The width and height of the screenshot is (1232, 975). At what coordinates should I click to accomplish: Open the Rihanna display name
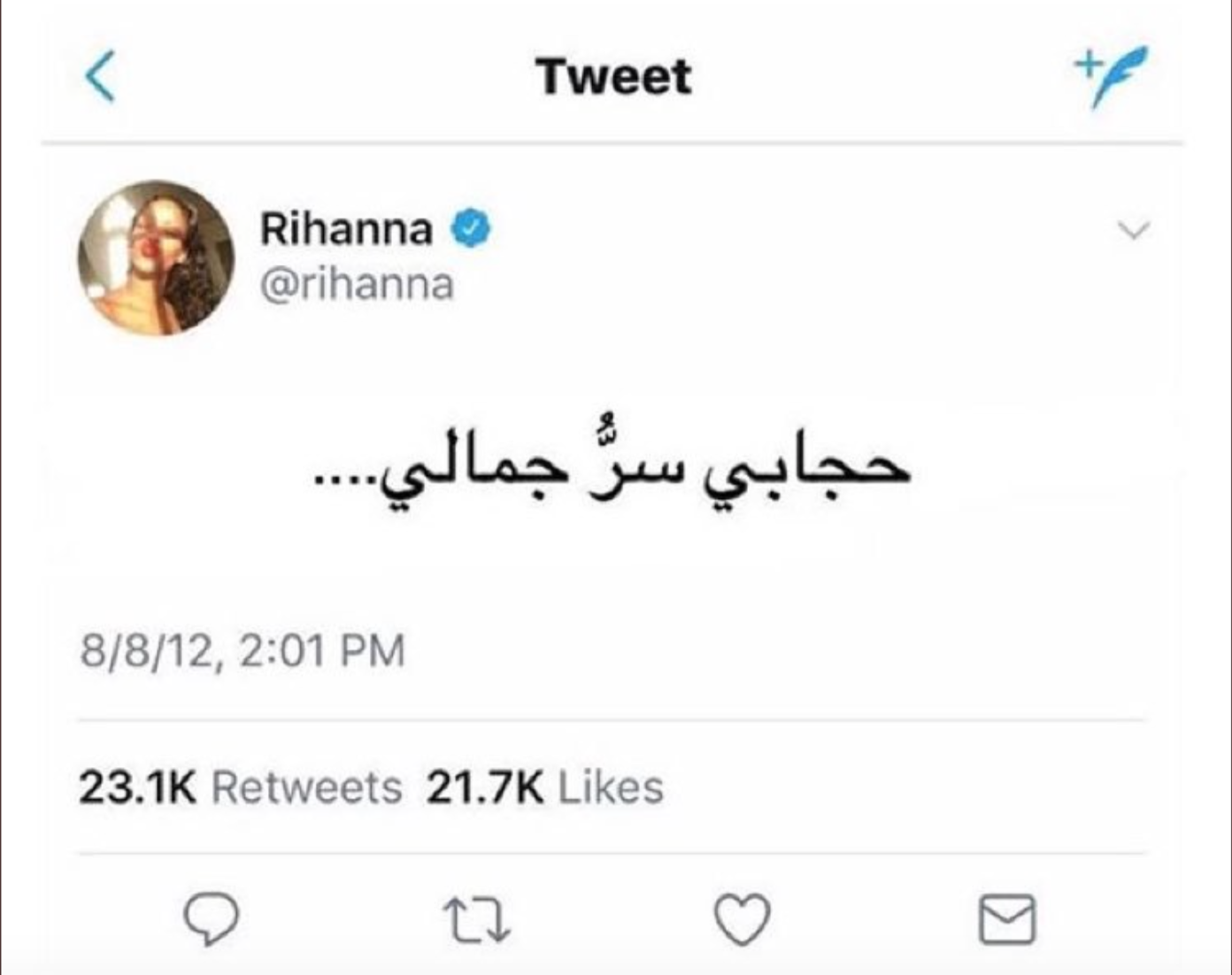346,229
